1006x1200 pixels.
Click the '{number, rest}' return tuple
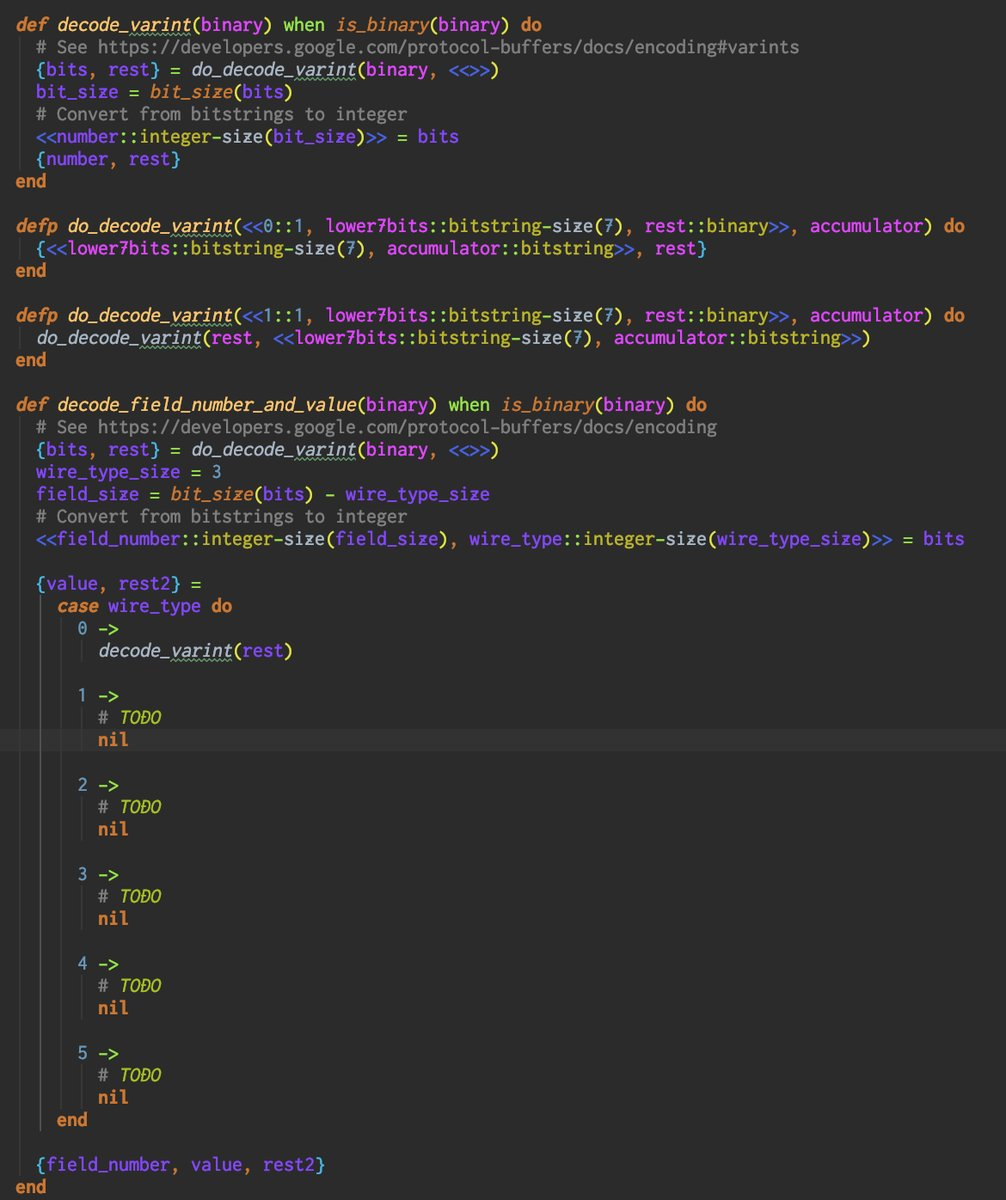(108, 158)
